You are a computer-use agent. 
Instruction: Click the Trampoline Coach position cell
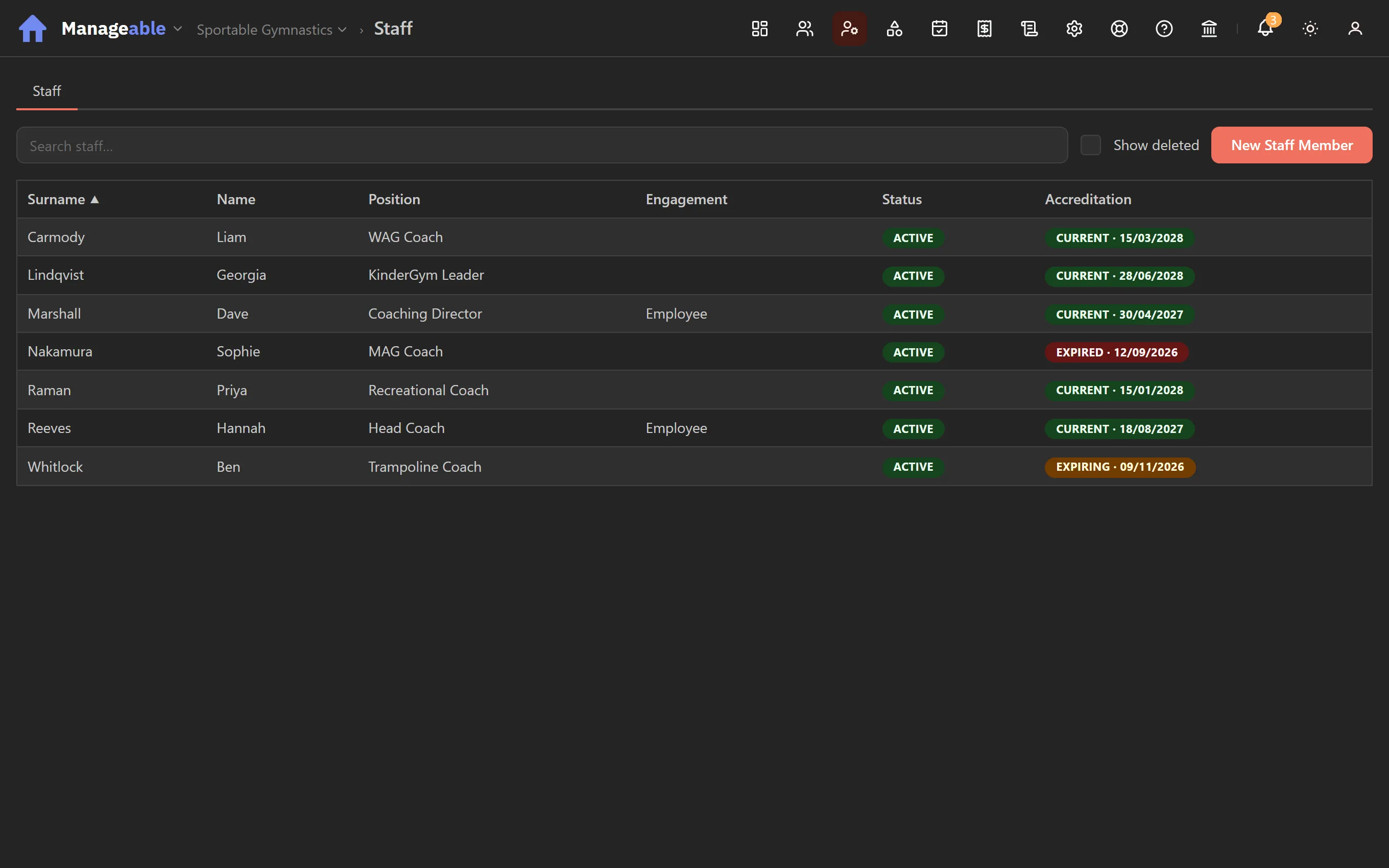(x=425, y=467)
